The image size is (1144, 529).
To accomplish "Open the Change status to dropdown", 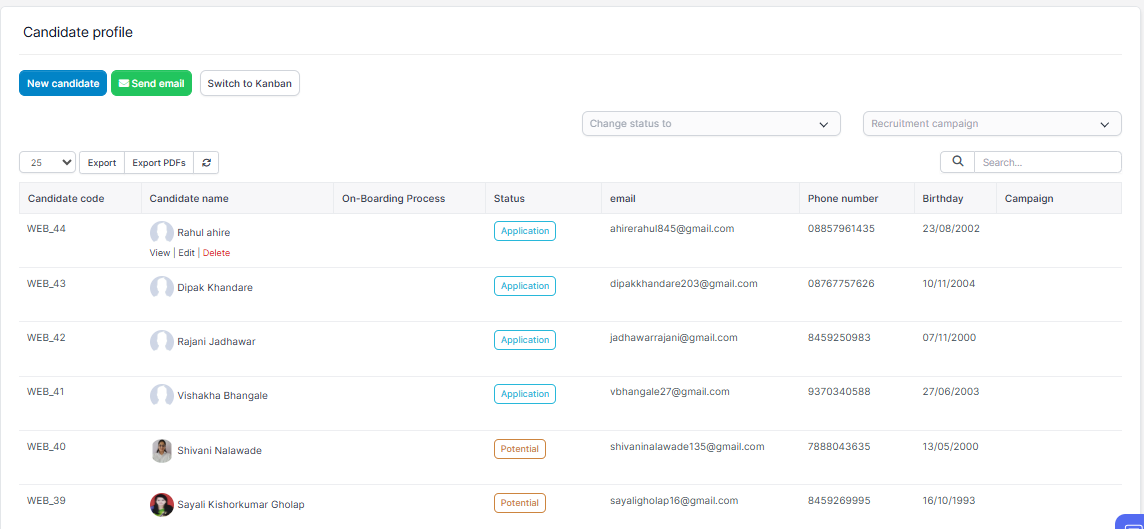I will [711, 124].
